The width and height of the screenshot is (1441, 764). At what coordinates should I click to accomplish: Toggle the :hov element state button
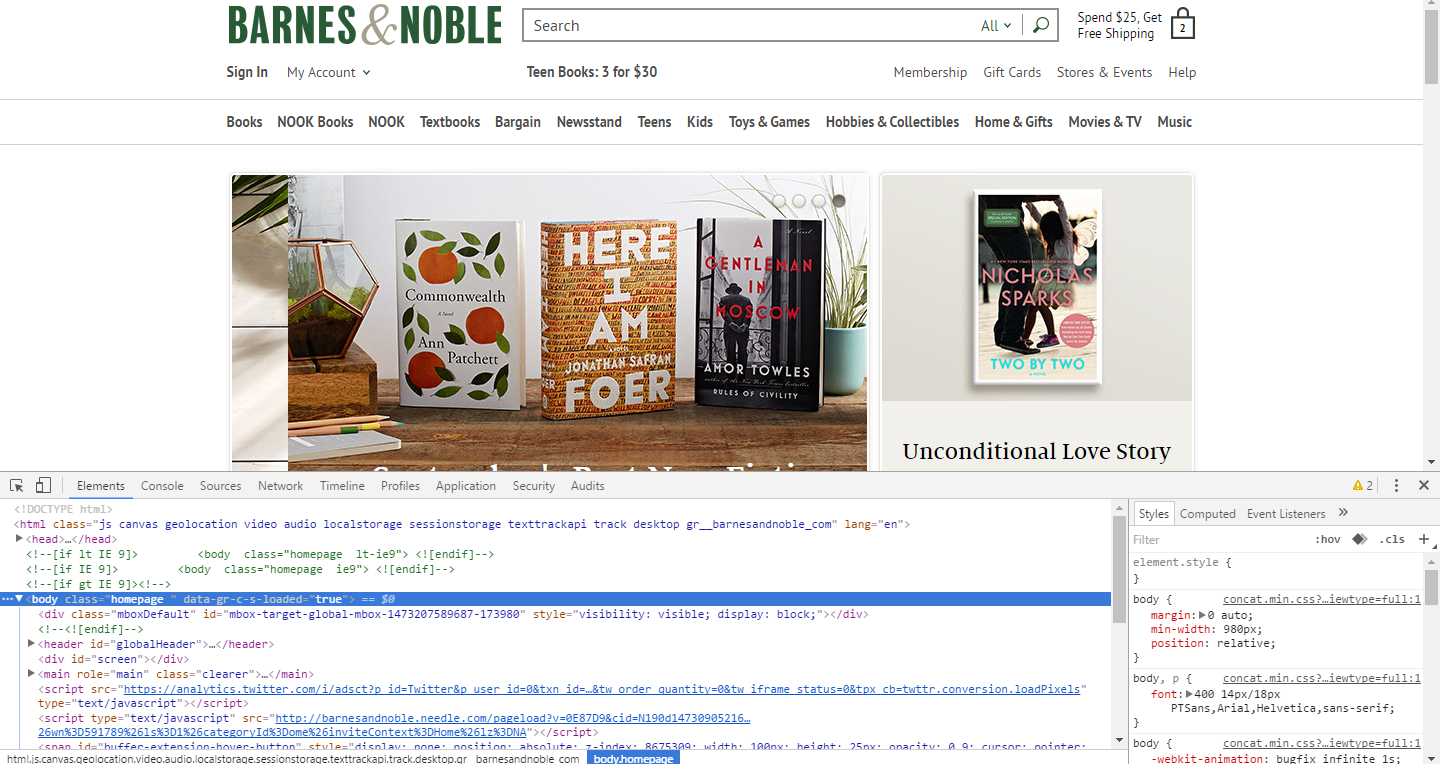click(x=1328, y=539)
